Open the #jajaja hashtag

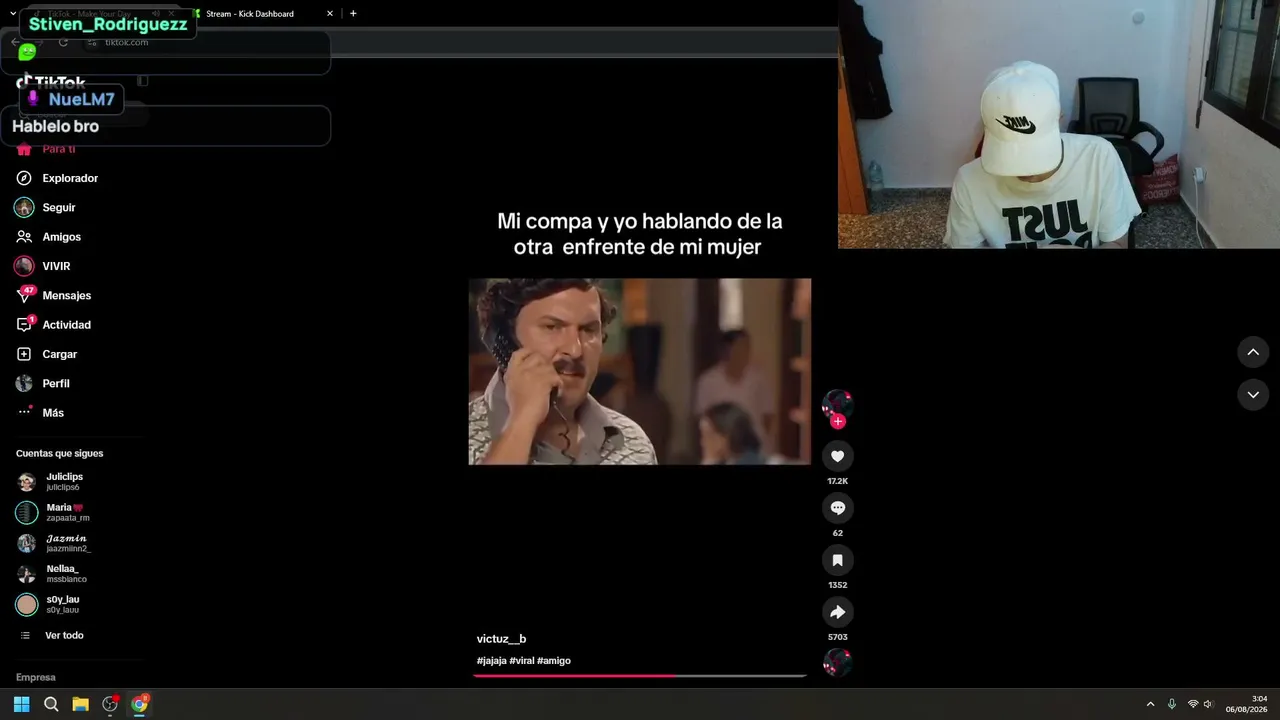point(491,661)
